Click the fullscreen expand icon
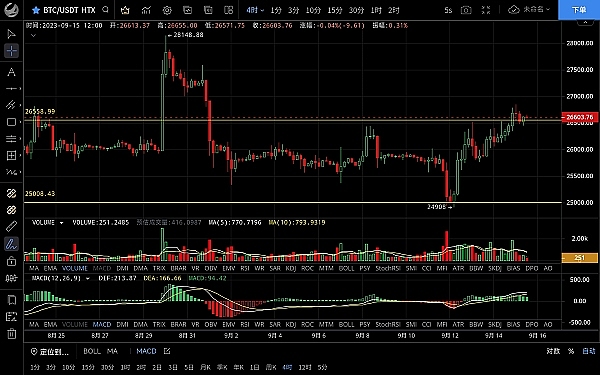600x375 pixels. (x=486, y=10)
